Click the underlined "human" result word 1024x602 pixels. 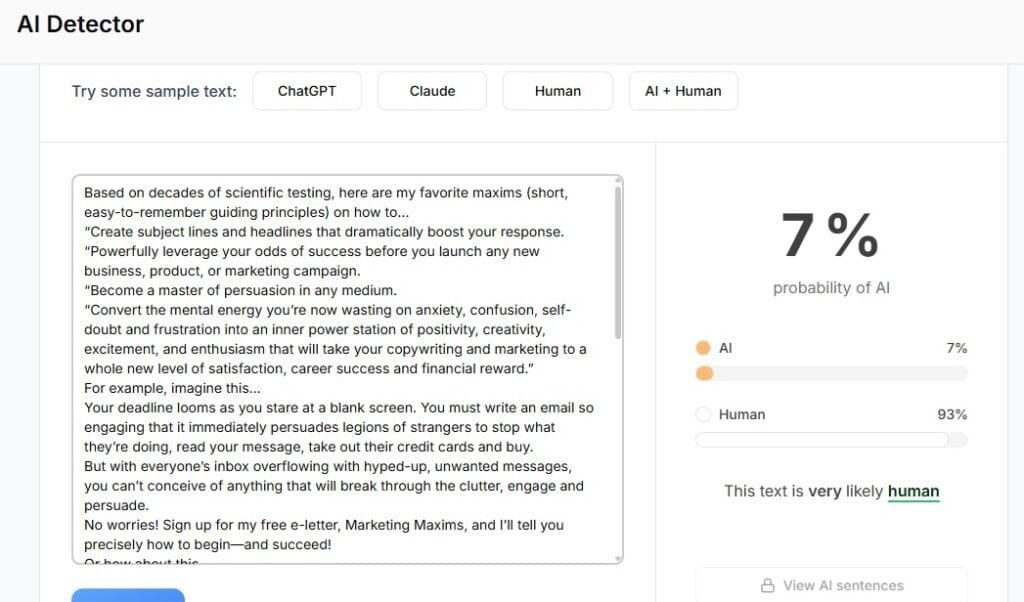[913, 491]
